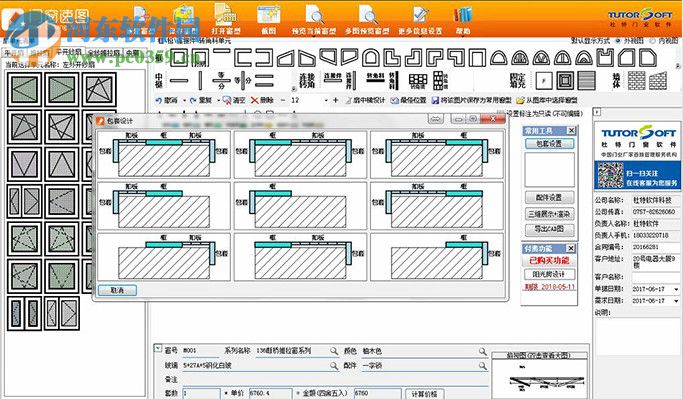Select the L-shaped frame shape icon
Viewport: 683px width, 399px height.
pos(392,58)
